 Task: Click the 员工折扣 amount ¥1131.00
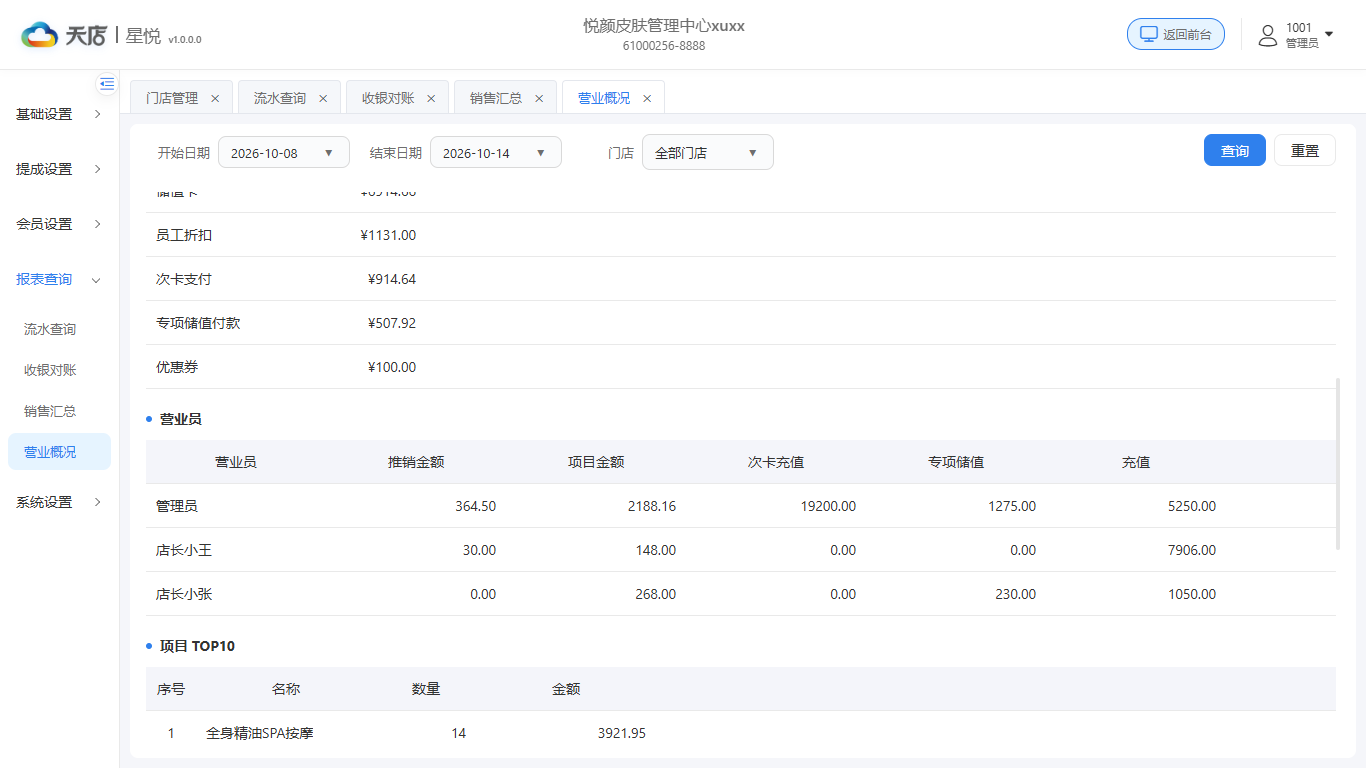388,235
